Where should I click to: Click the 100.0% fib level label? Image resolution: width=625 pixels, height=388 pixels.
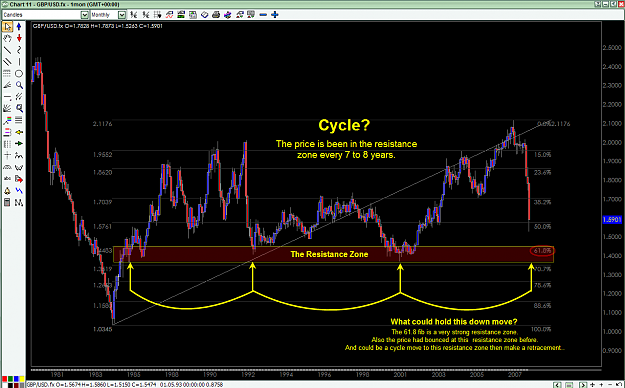click(x=541, y=329)
